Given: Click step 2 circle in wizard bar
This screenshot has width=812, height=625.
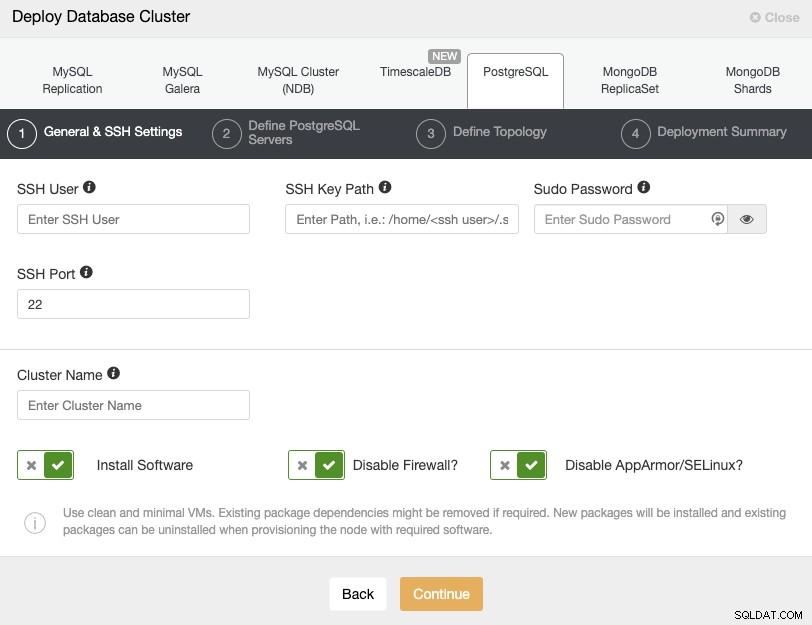Looking at the screenshot, I should (226, 134).
